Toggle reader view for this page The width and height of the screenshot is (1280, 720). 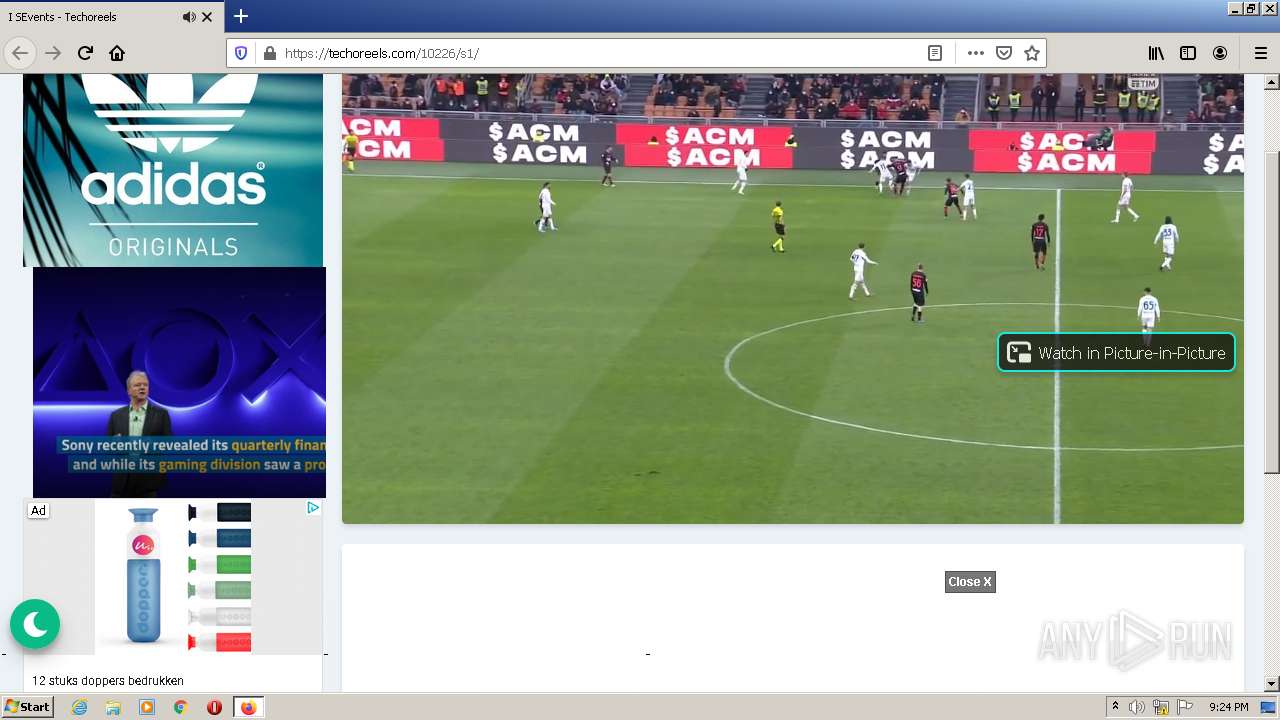[x=935, y=53]
